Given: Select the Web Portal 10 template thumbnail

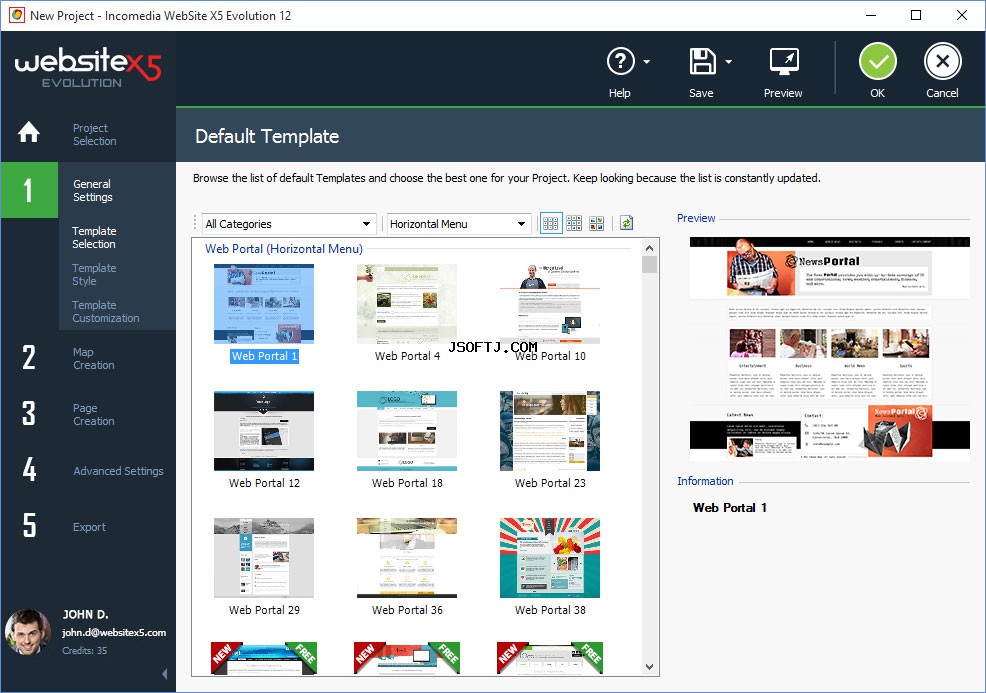Looking at the screenshot, I should click(x=550, y=304).
